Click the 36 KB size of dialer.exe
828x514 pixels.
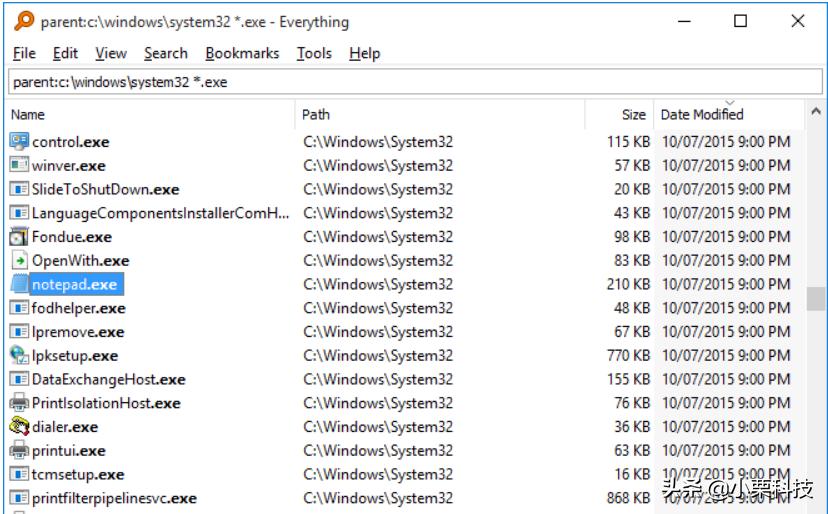[632, 427]
